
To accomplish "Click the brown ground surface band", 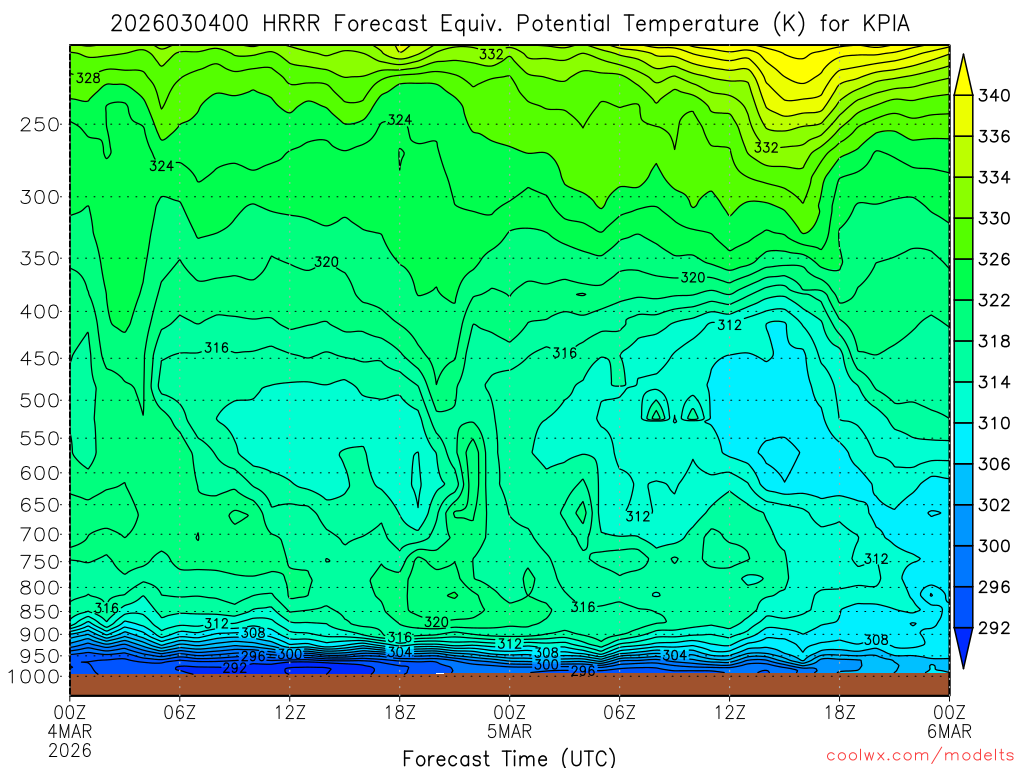I will pos(509,684).
